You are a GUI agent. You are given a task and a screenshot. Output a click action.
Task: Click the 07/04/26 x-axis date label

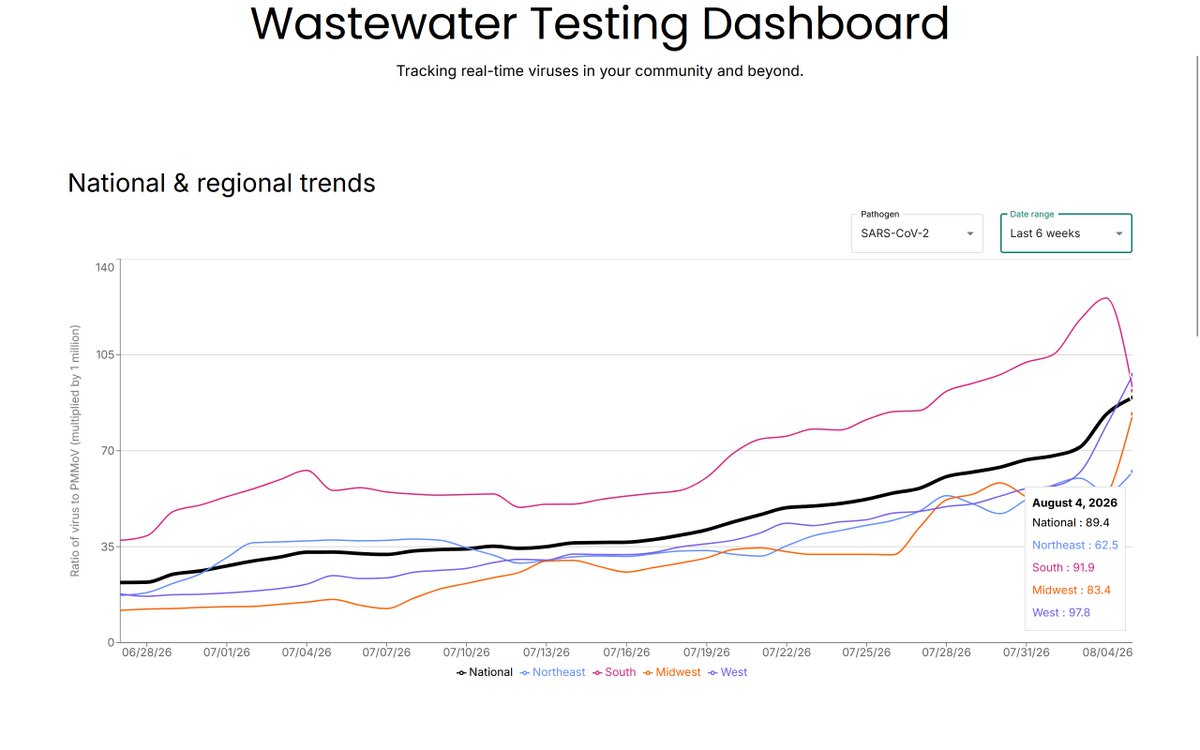point(307,652)
